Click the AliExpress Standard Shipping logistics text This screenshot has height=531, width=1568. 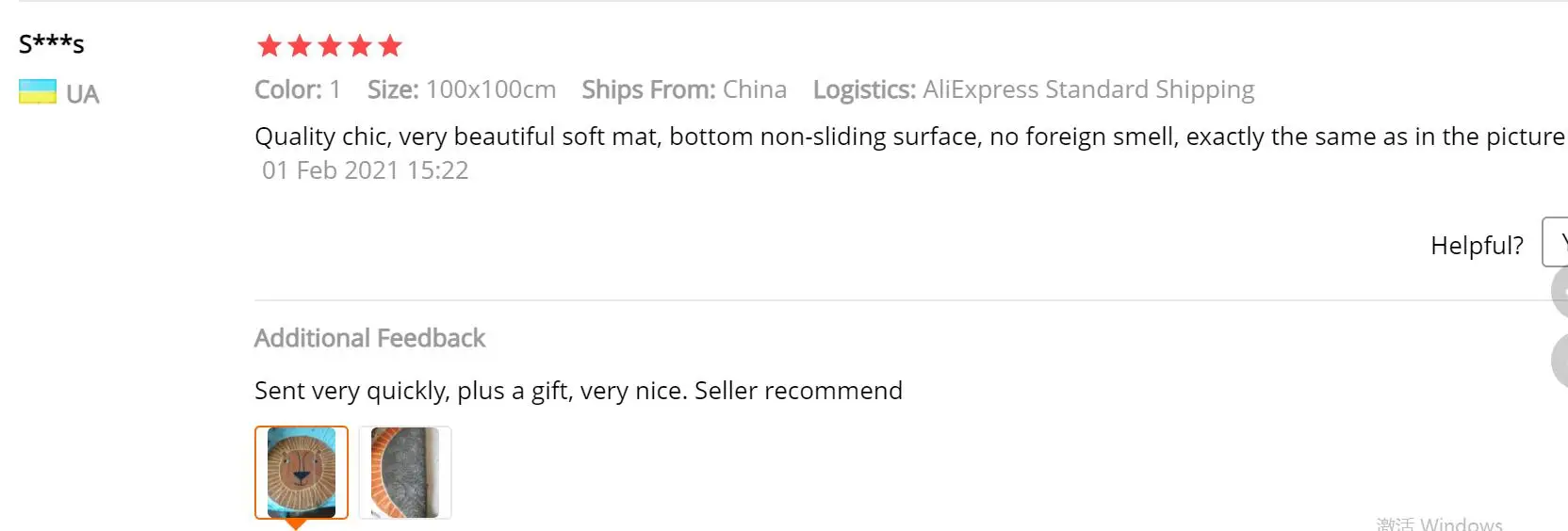pyautogui.click(x=1088, y=89)
